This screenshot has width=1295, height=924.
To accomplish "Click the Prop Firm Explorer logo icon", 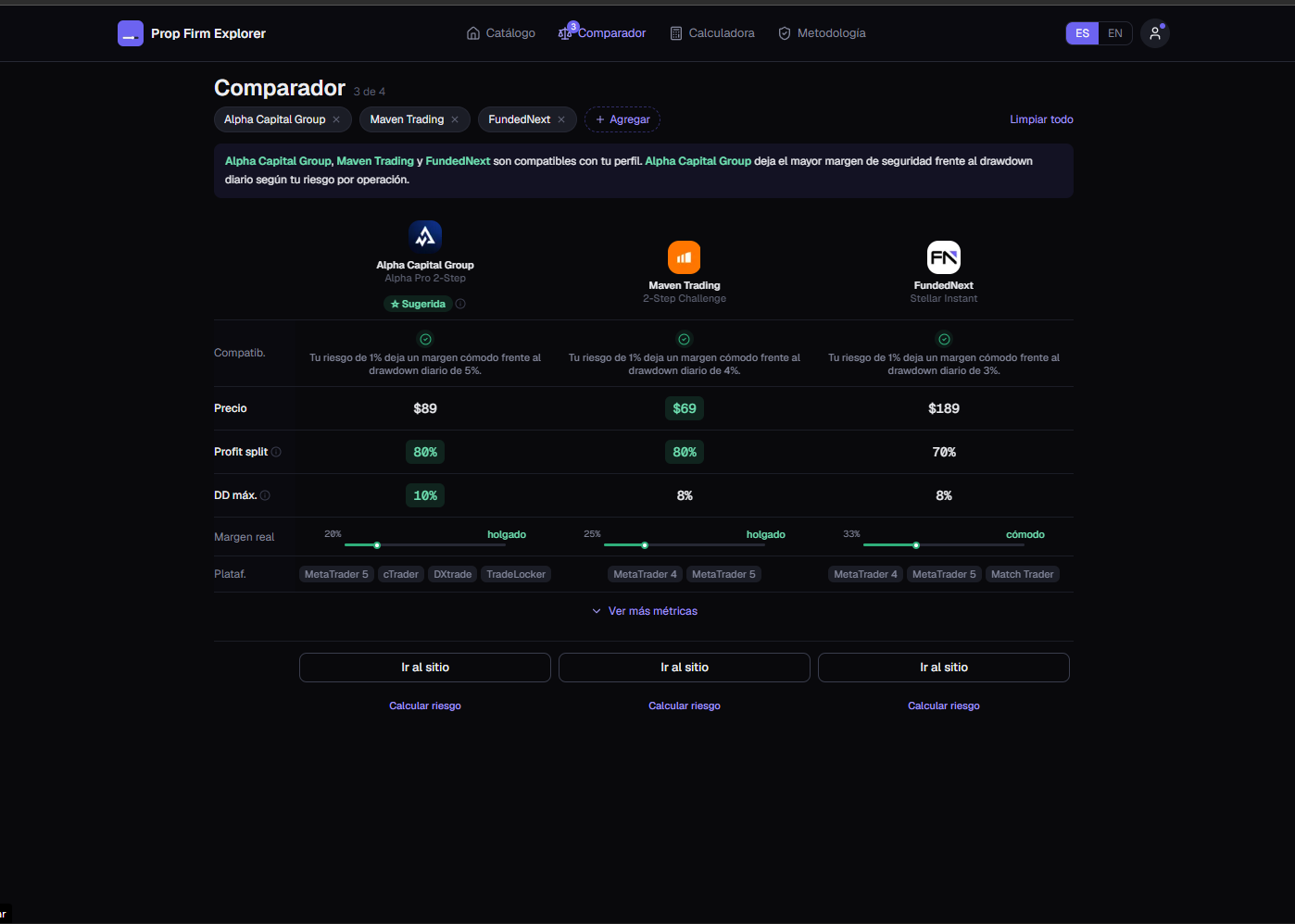I will (131, 33).
